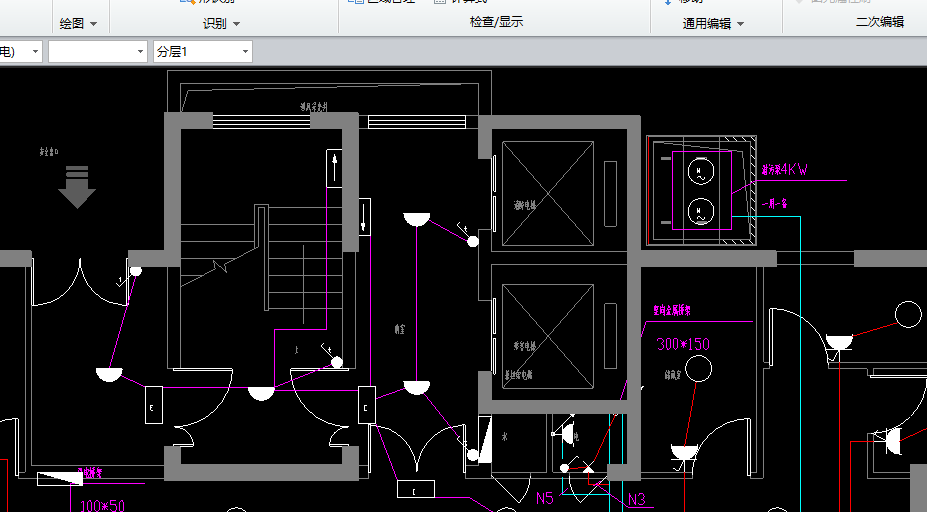Select the magenta 4KW pump label
Viewport: 927px width, 512px height.
tap(785, 170)
